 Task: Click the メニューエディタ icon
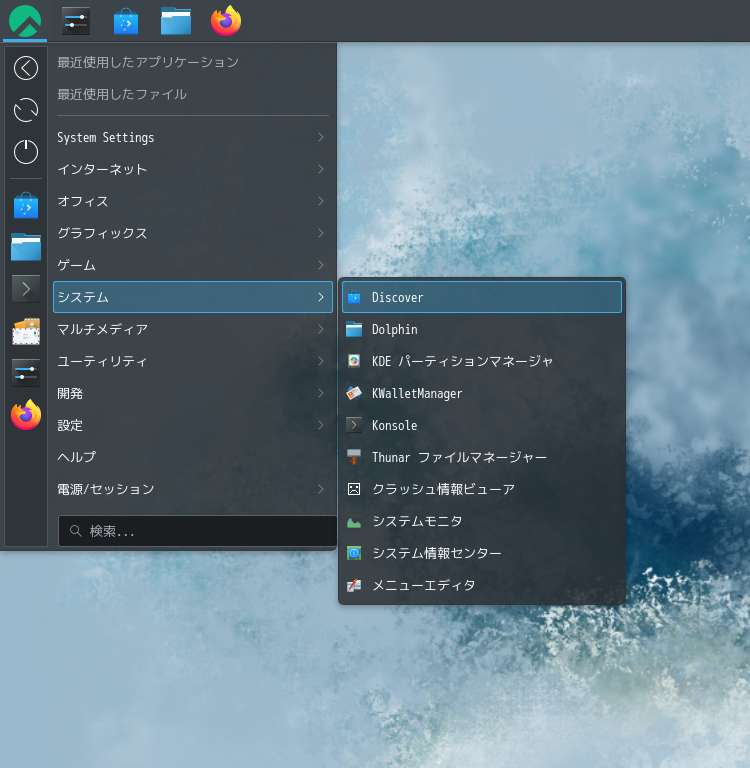tap(354, 585)
